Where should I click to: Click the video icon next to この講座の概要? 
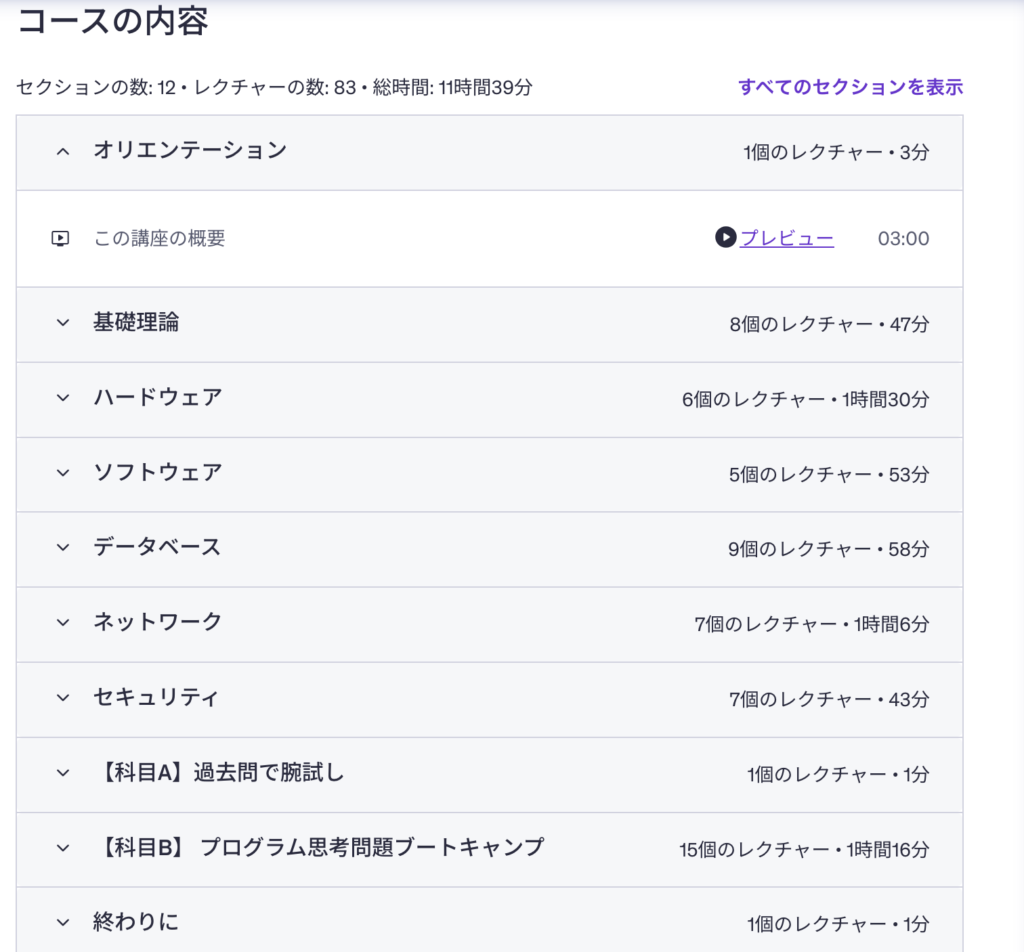[x=60, y=239]
